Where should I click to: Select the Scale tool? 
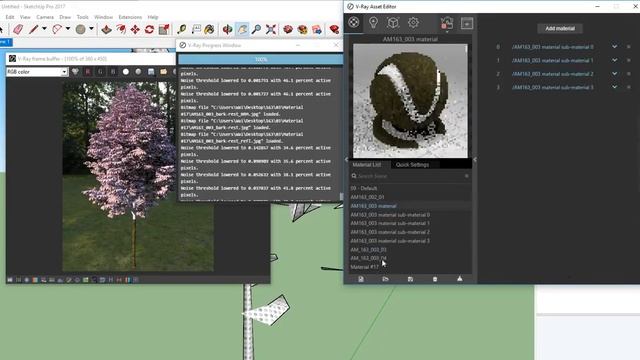tap(164, 29)
